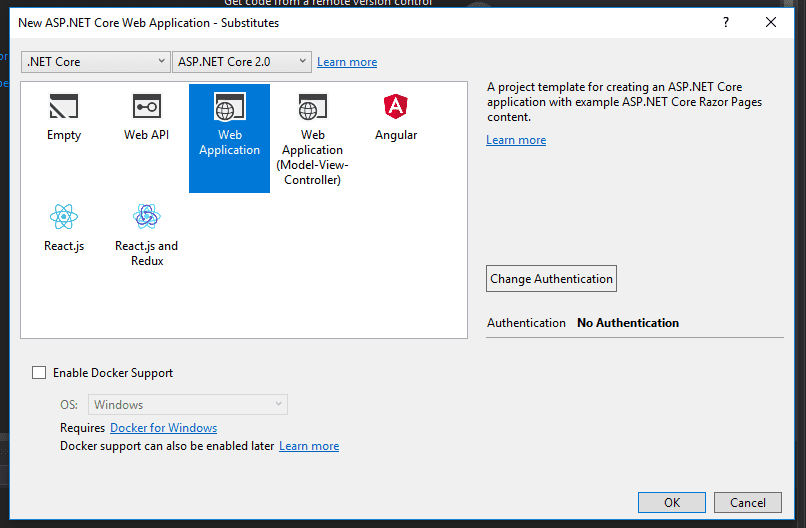The image size is (806, 528).
Task: Click the 'Enable Docker Support' label text
Action: coord(113,373)
